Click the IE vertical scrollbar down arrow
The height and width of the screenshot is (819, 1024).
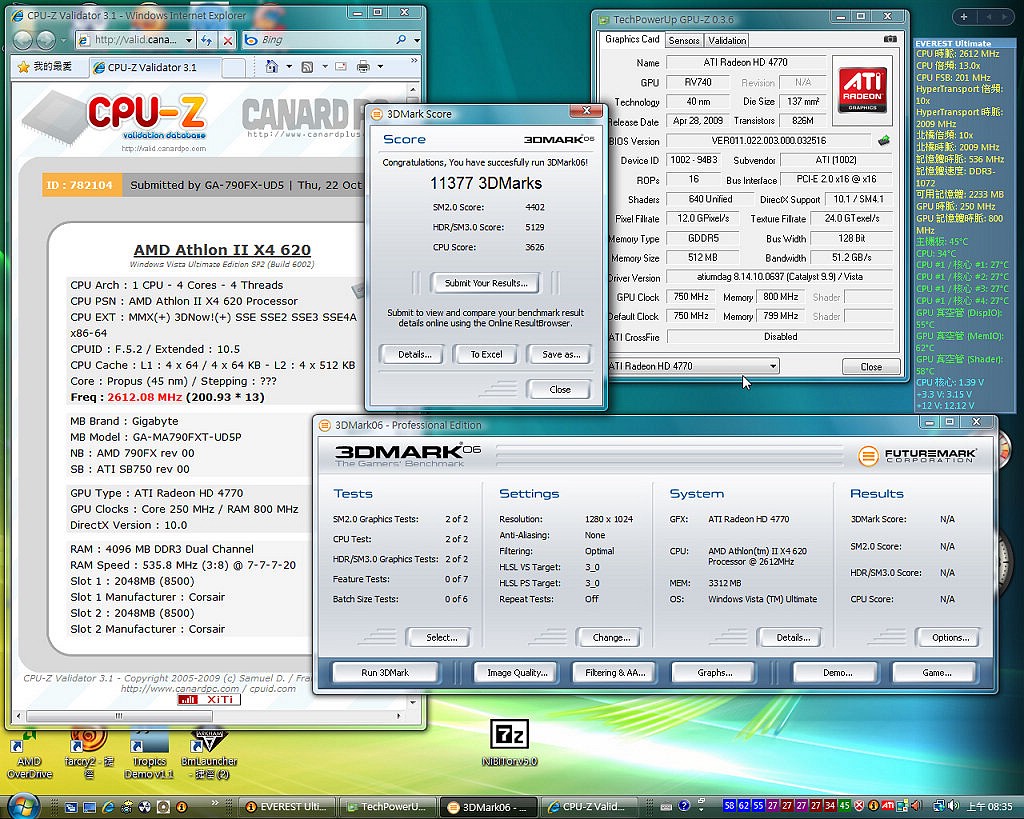(x=413, y=702)
